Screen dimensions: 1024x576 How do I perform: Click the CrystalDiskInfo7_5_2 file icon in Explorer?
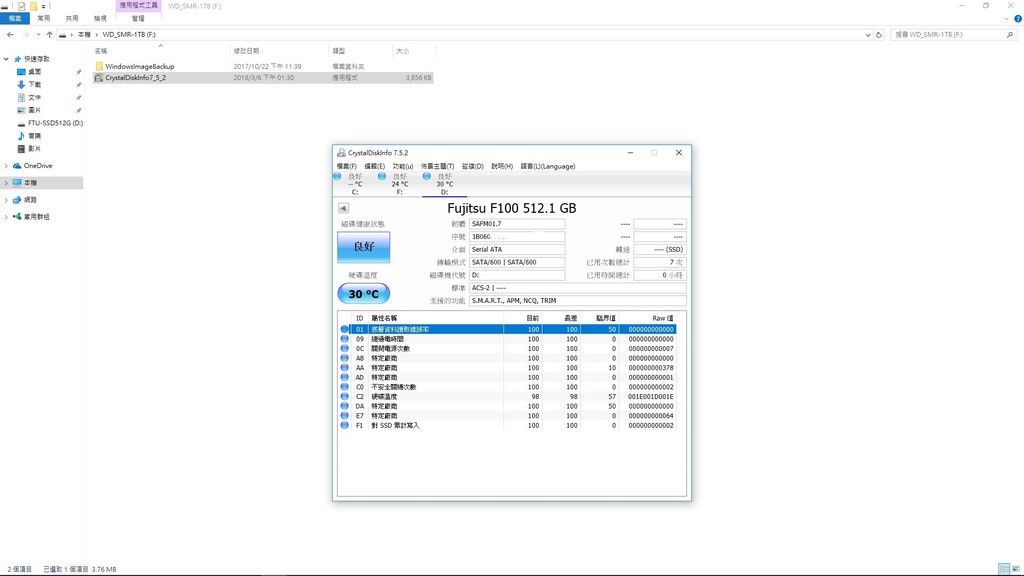99,78
